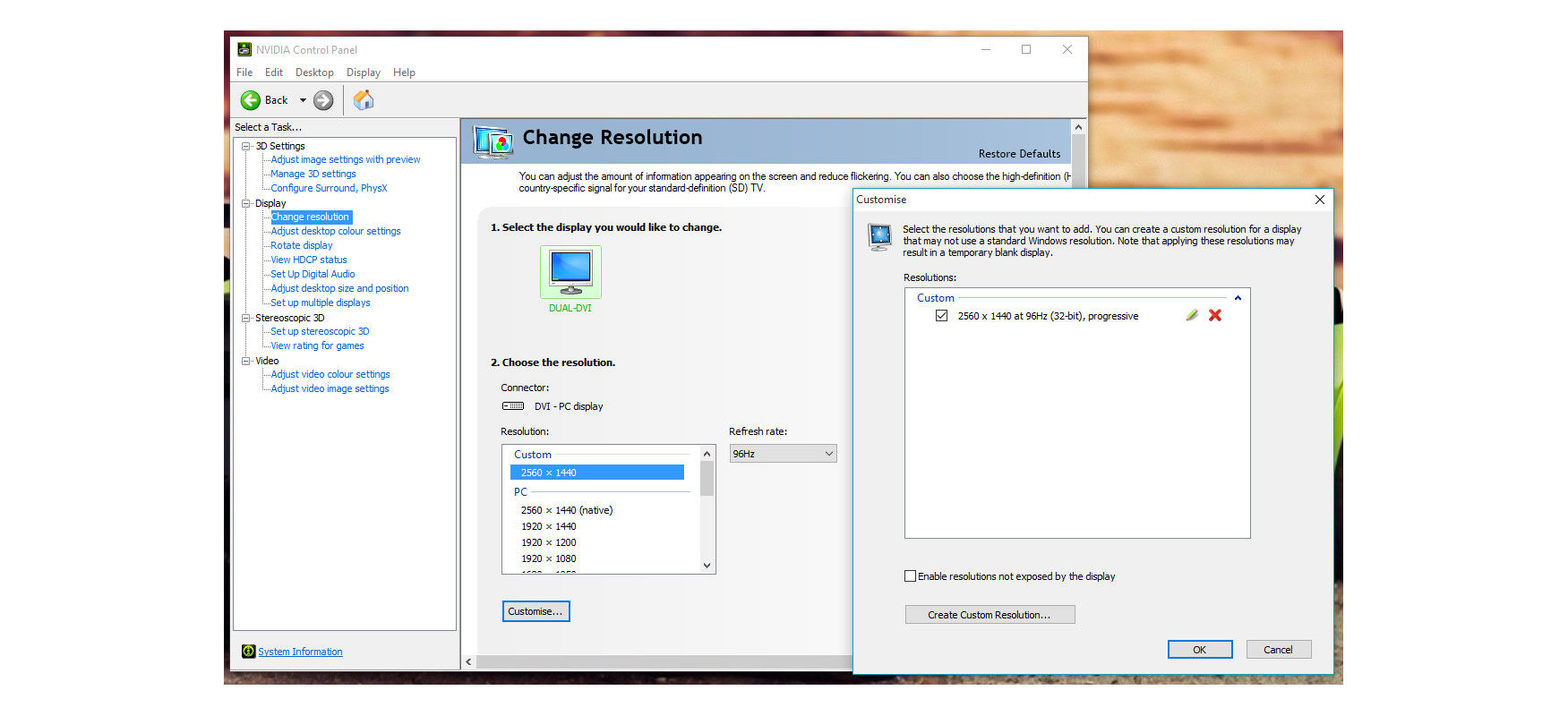The height and width of the screenshot is (716, 1568).
Task: Collapse the Custom group in Customise dialog
Action: click(x=1238, y=298)
